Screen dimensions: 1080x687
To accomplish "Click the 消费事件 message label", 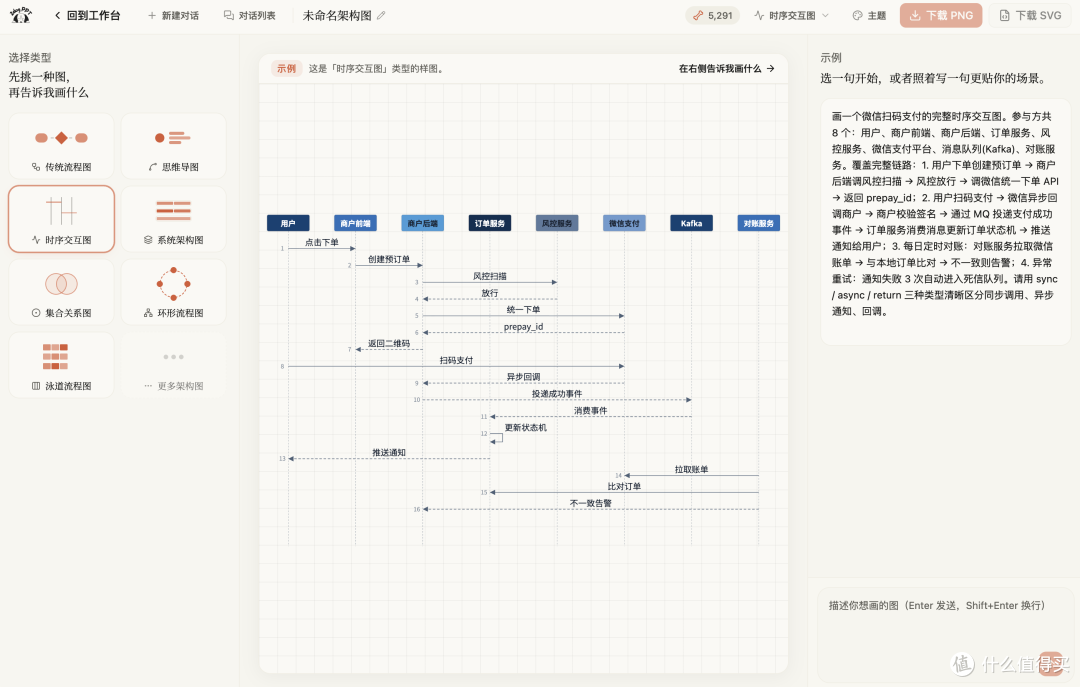I will 590,411.
